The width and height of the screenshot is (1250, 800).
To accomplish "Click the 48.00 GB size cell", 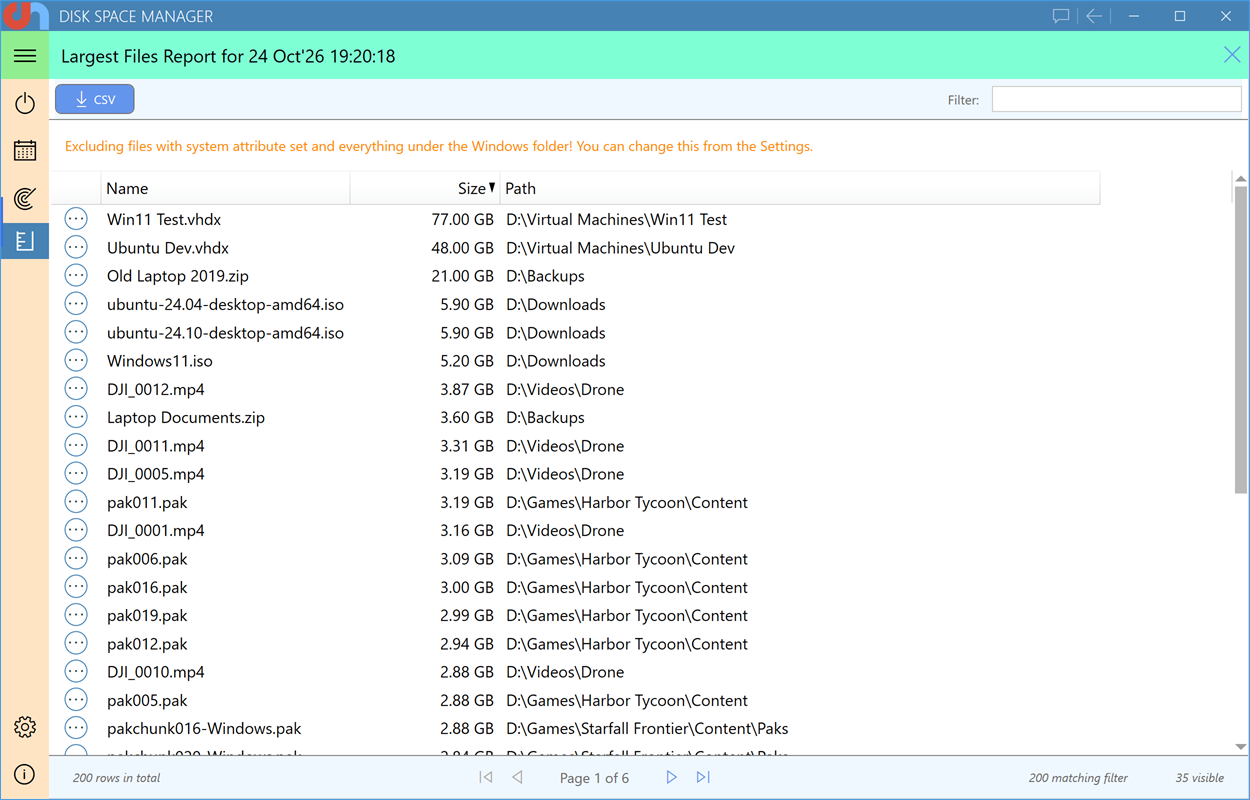I will coord(462,247).
